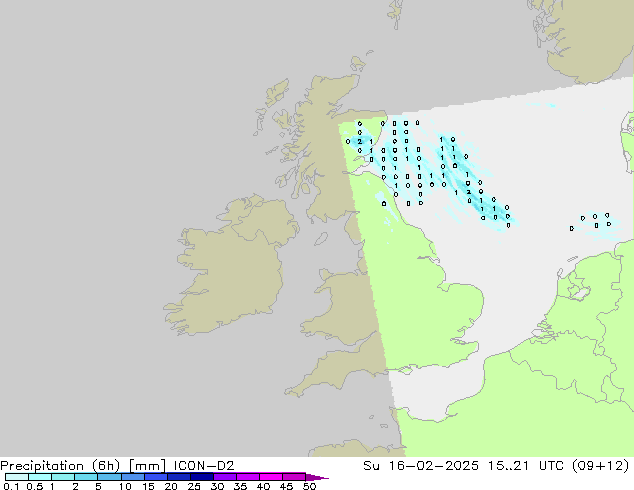Click the 10–15 mm legend color swatch

pos(132,477)
